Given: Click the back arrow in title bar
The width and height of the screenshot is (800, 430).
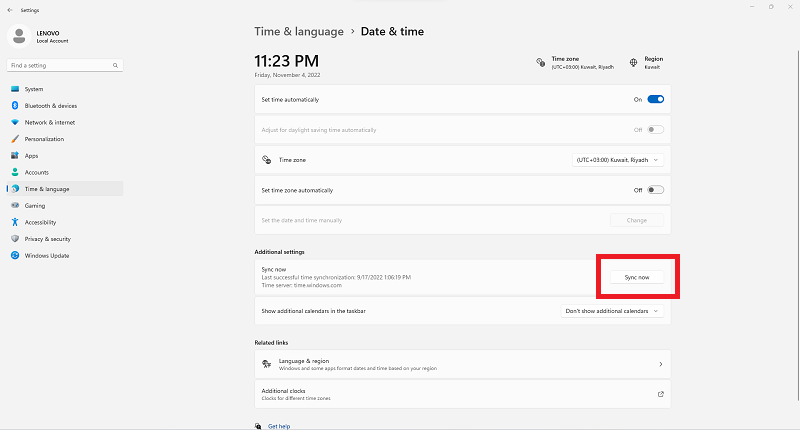Looking at the screenshot, I should click(9, 9).
